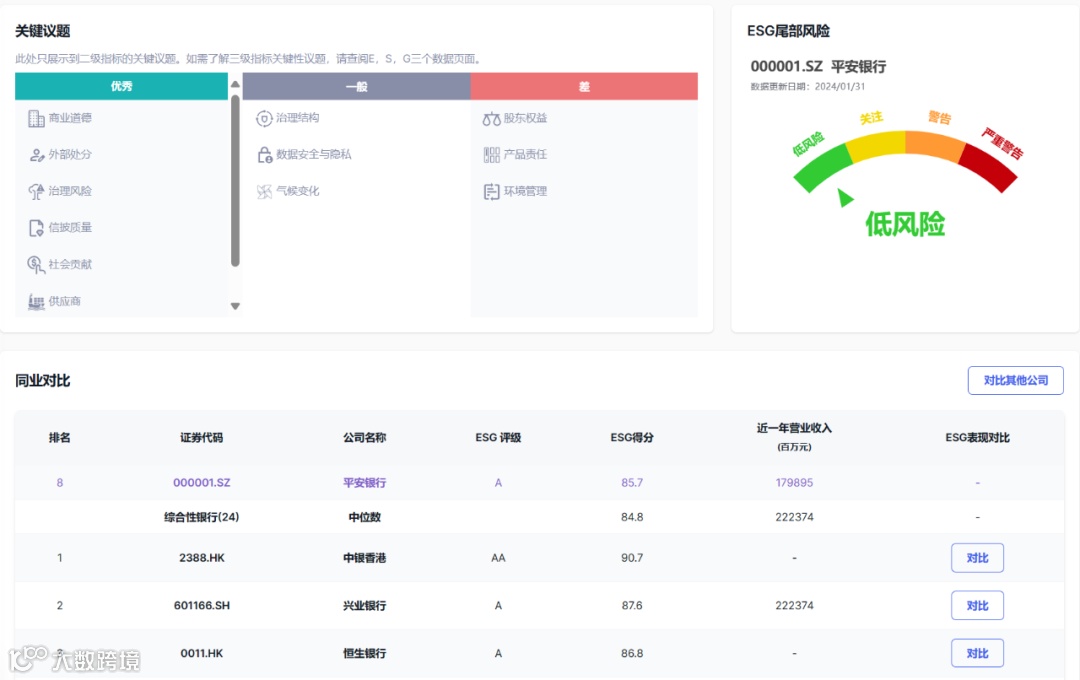The width and height of the screenshot is (1080, 680).
Task: Select the 差 column header
Action: 584,86
